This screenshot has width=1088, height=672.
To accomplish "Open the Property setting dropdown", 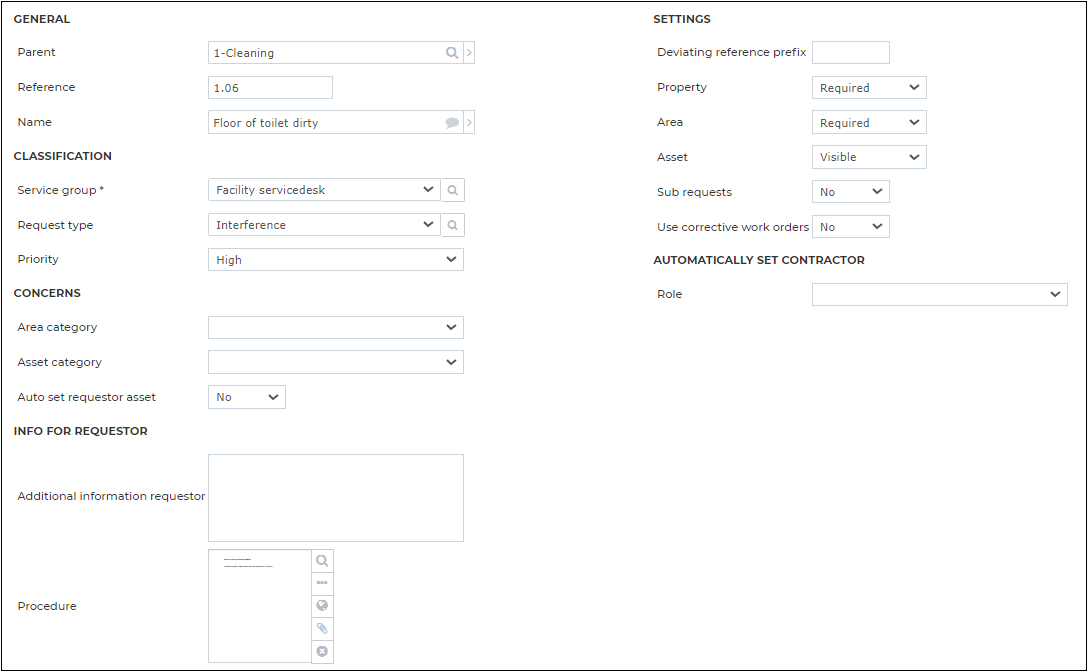I will point(869,87).
